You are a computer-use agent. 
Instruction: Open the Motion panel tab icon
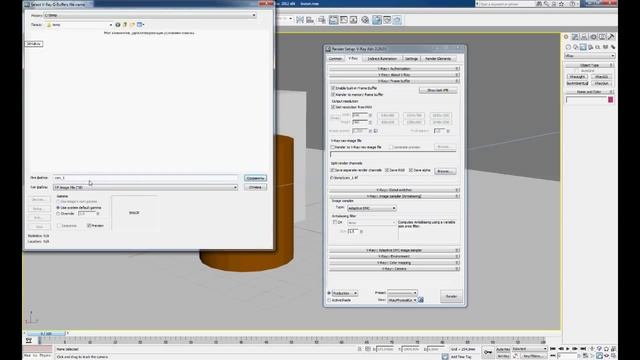(x=593, y=37)
